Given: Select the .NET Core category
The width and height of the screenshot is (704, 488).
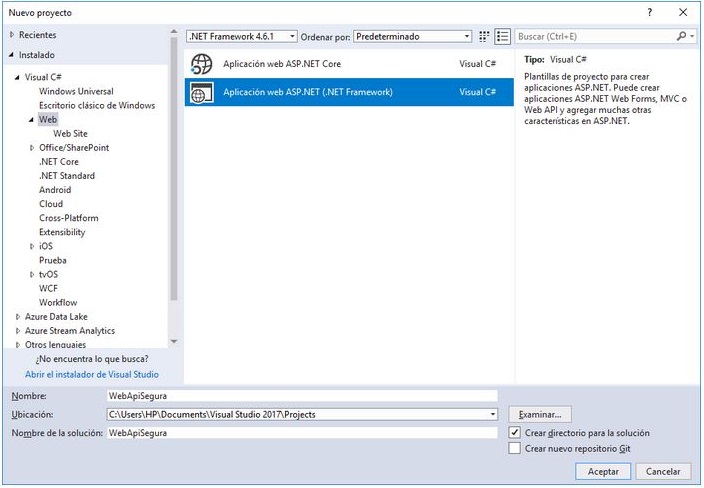Looking at the screenshot, I should click(x=58, y=162).
